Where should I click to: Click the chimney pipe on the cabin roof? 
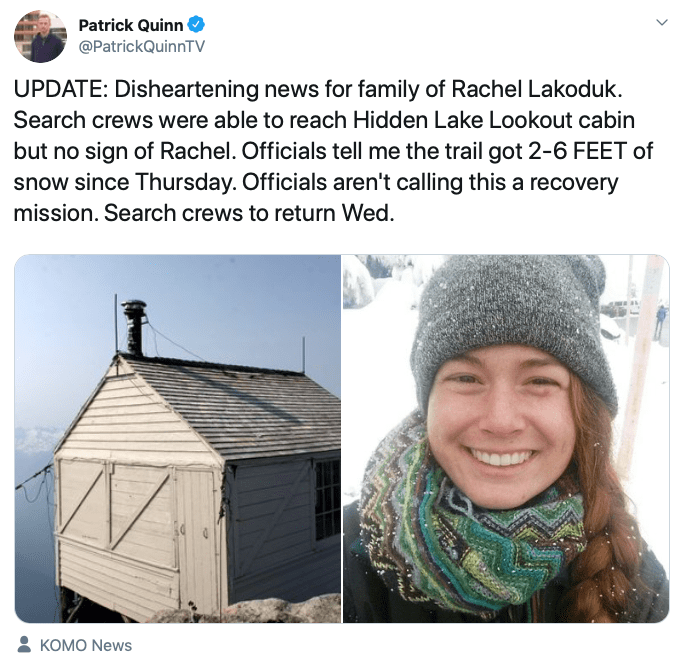tap(134, 328)
